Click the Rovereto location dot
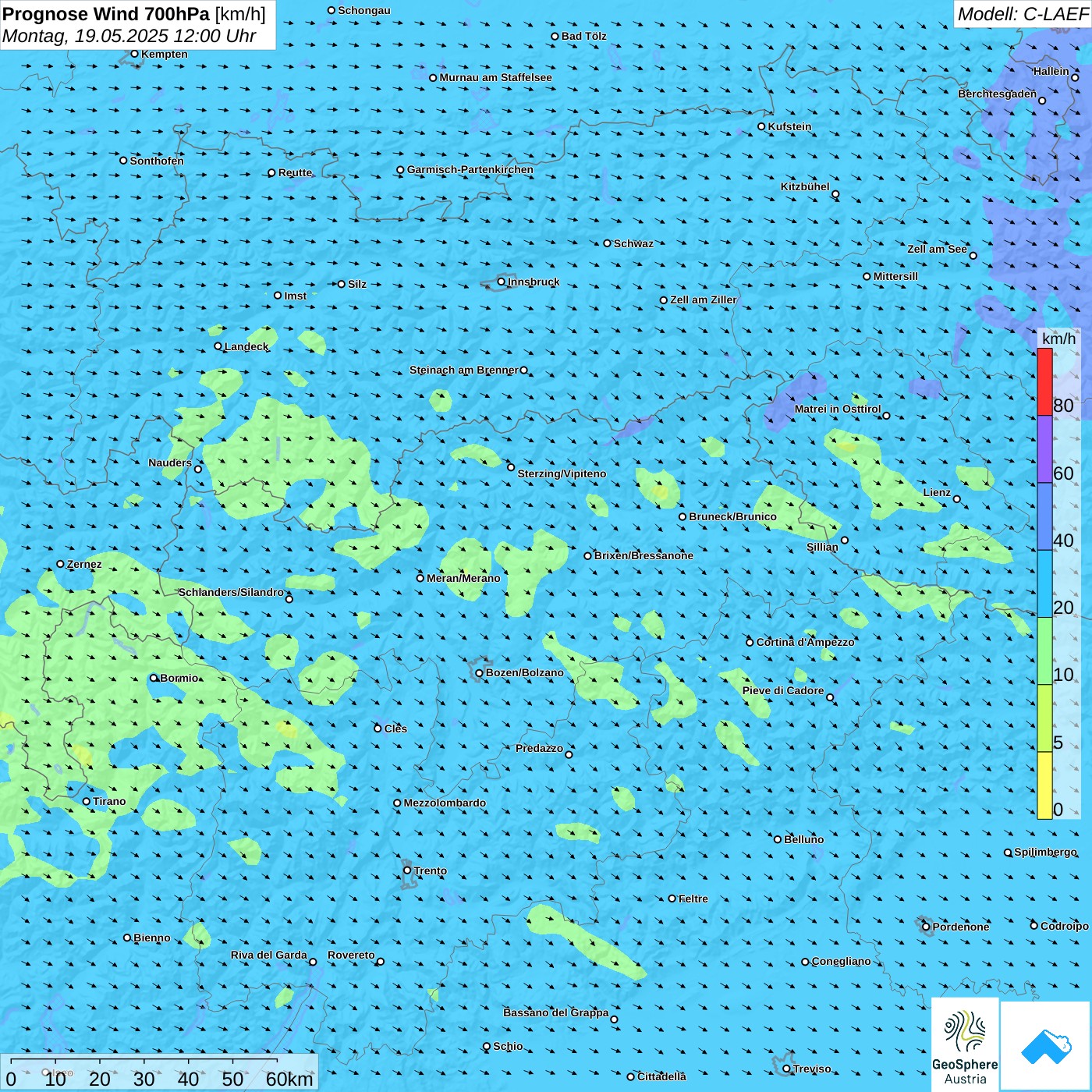The height and width of the screenshot is (1092, 1092). (381, 962)
